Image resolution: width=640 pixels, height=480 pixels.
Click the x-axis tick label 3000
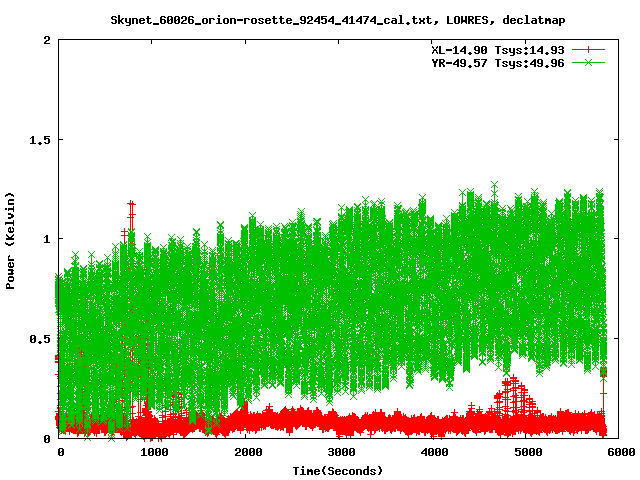(341, 452)
